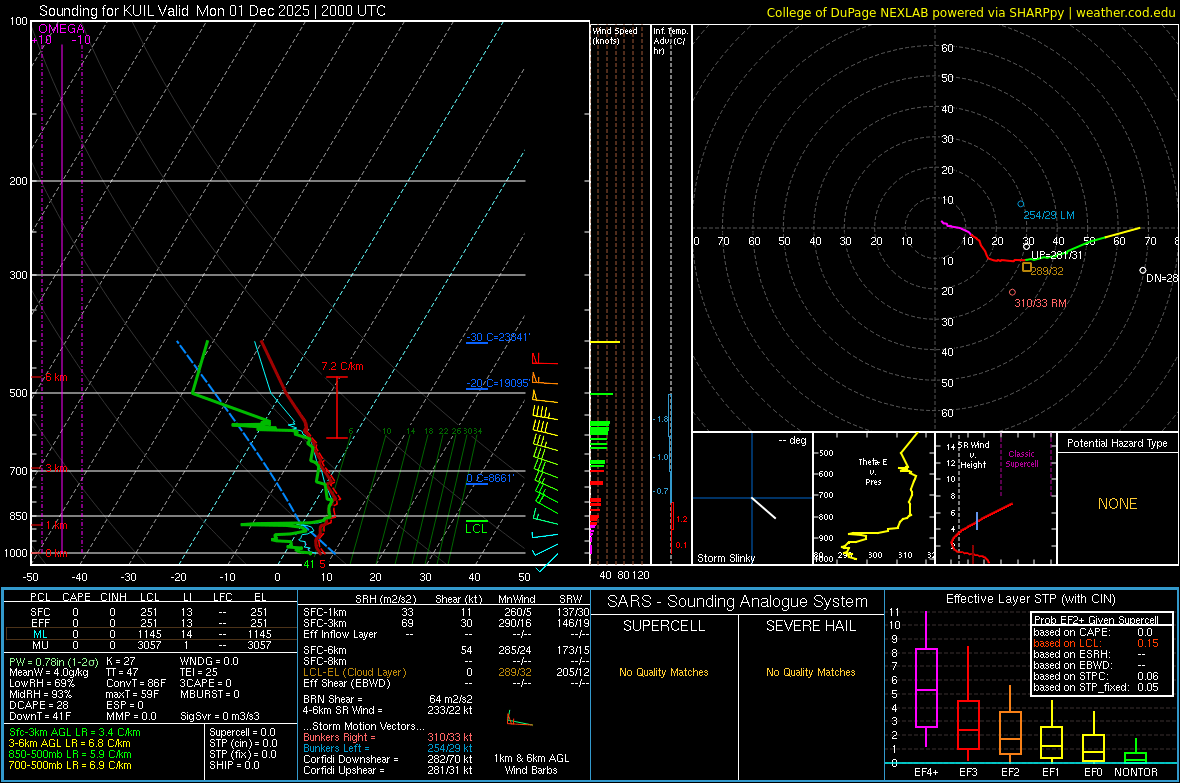Click the SFC-6km kinematics row
Image resolution: width=1180 pixels, height=783 pixels.
pos(446,650)
